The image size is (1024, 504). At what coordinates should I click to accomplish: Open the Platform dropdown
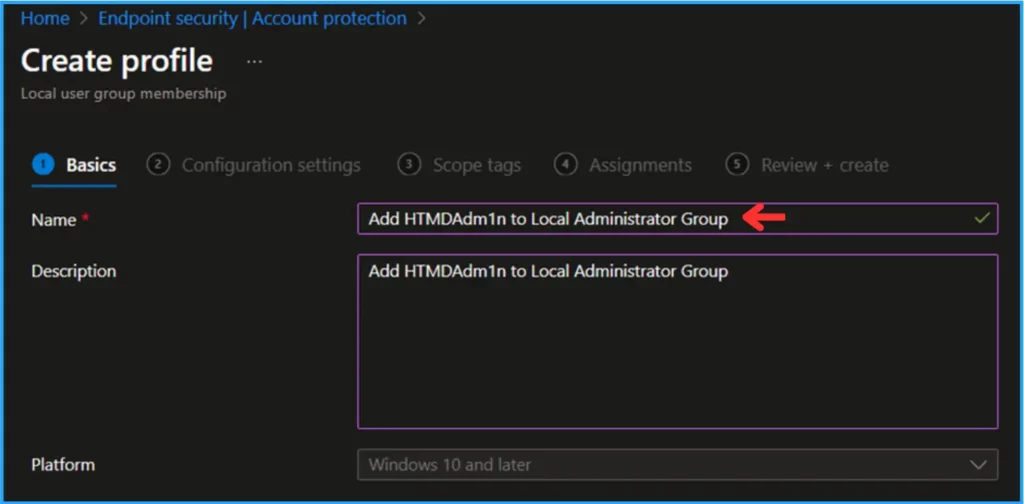[677, 465]
